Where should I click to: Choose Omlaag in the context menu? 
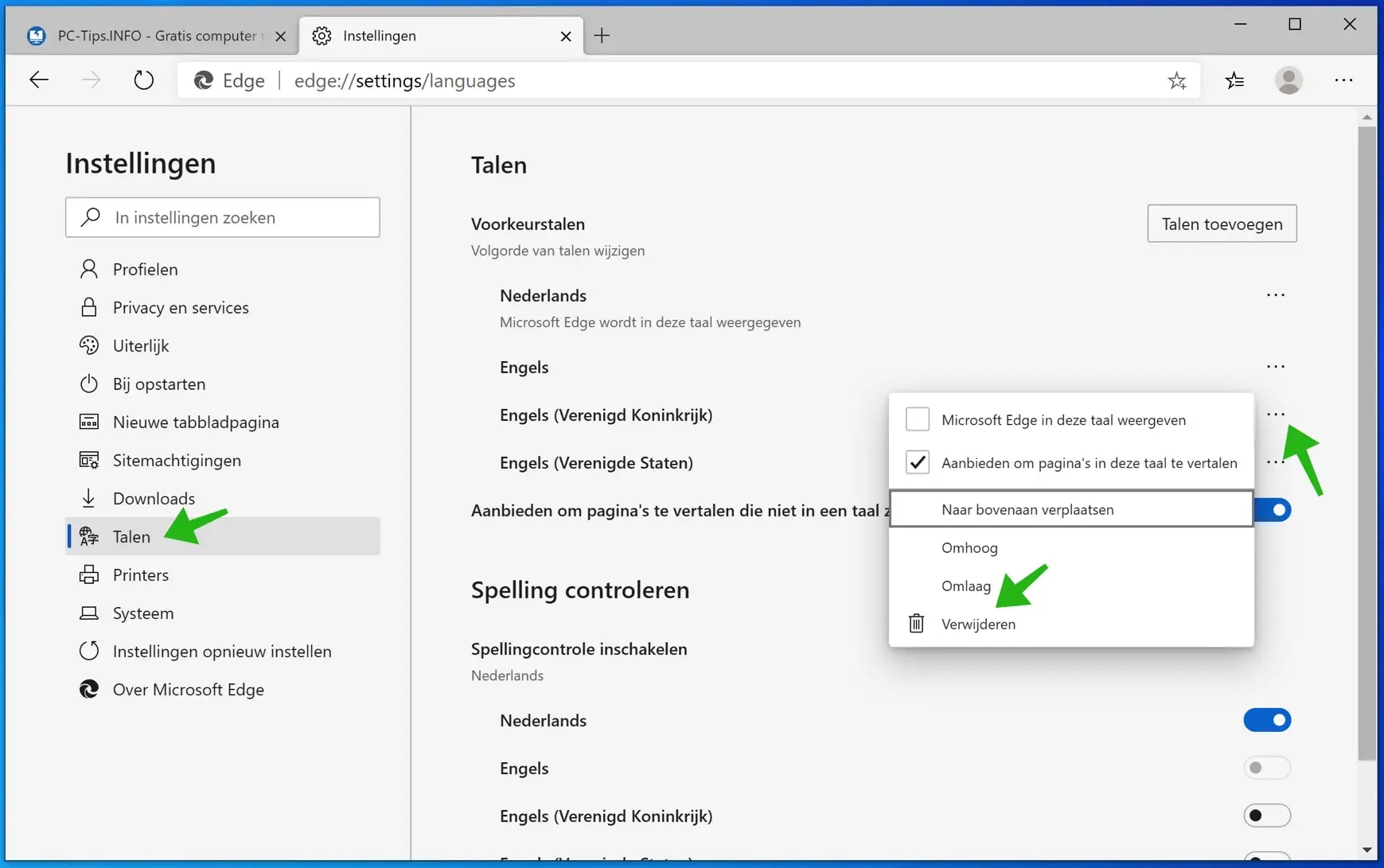pos(1071,586)
